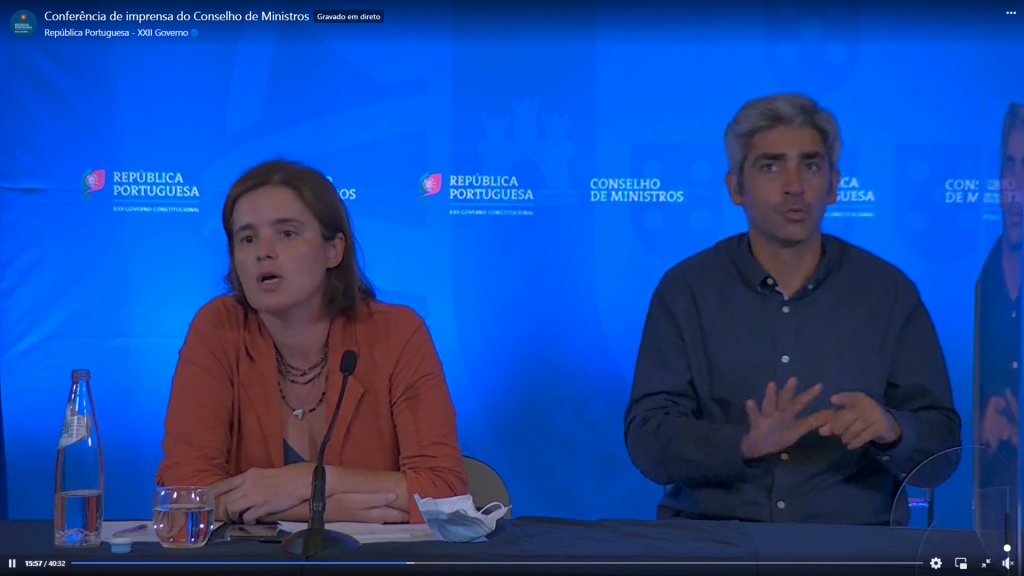Open the video settings gear
This screenshot has height=576, width=1024.
(x=935, y=563)
